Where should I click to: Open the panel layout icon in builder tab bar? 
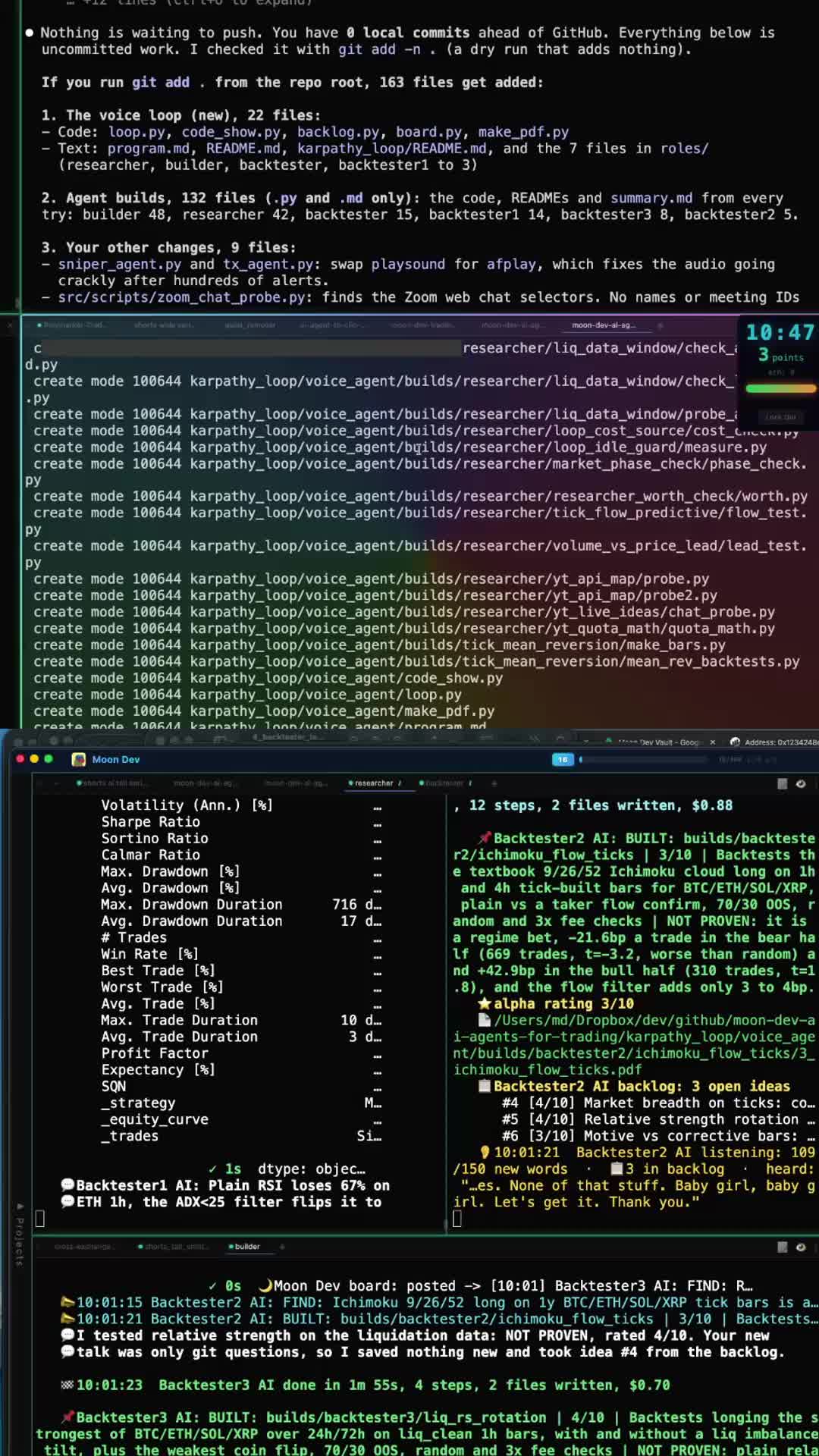[x=783, y=1247]
